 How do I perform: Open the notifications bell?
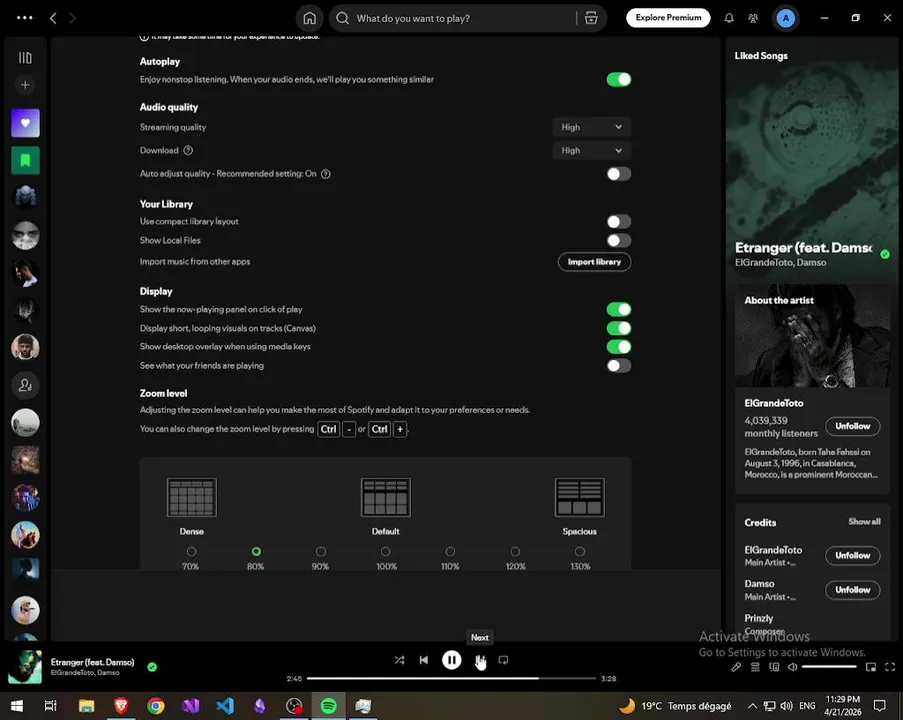pyautogui.click(x=729, y=18)
